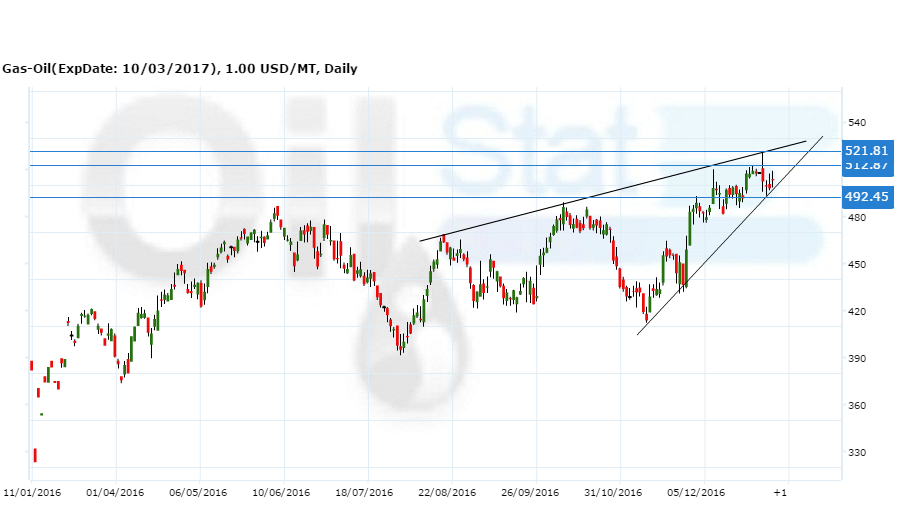Click the partially hidden 512.87 price tag
909x509 pixels.
click(x=866, y=167)
